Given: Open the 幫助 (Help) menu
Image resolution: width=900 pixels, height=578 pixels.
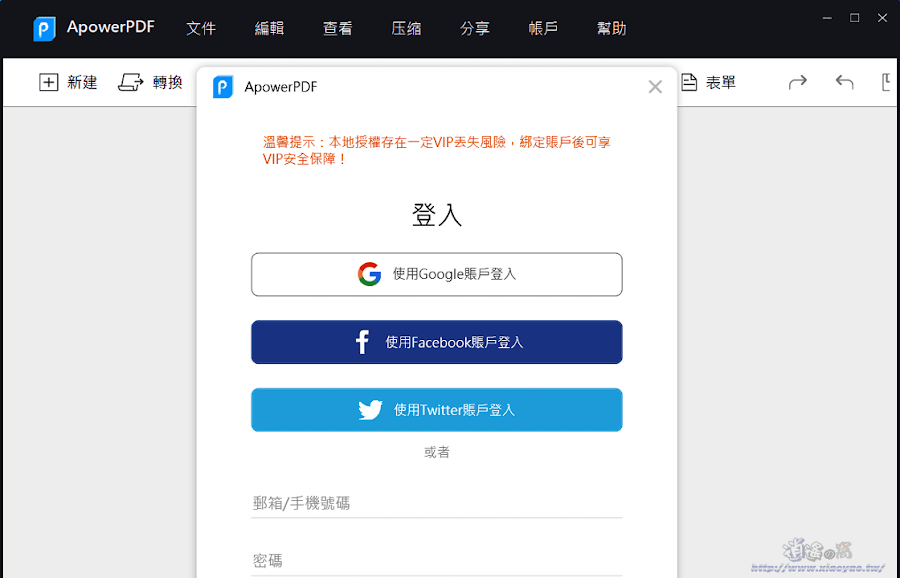Looking at the screenshot, I should [611, 28].
